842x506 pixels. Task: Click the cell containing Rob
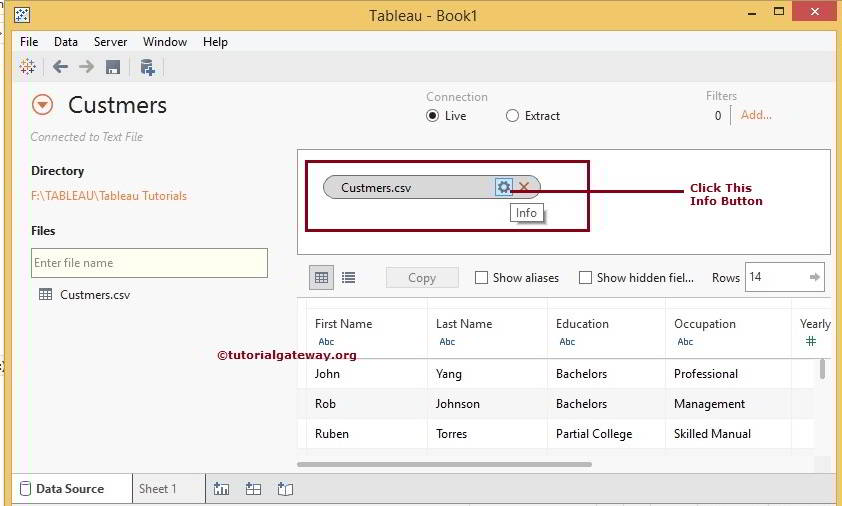pos(367,404)
